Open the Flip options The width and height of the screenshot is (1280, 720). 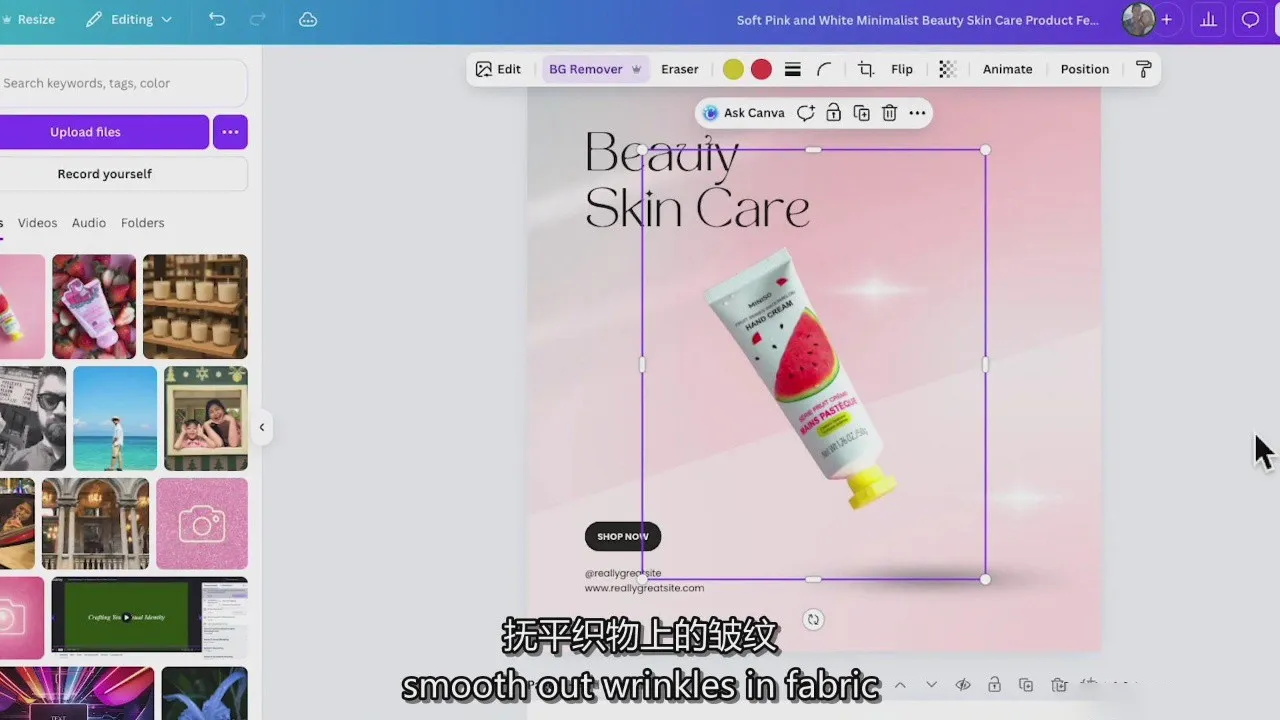(x=902, y=69)
